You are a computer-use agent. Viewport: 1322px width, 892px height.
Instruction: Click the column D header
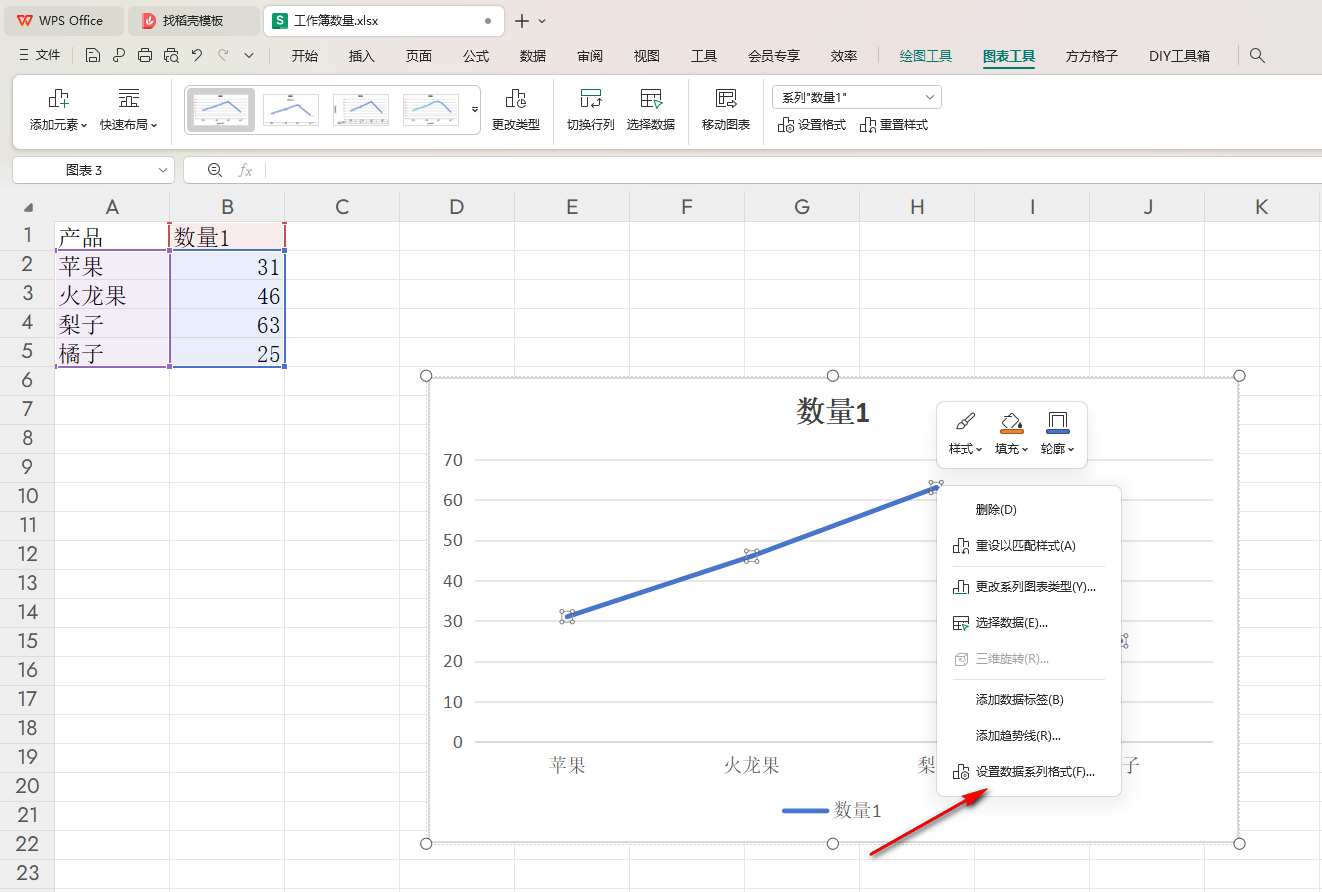click(x=457, y=207)
